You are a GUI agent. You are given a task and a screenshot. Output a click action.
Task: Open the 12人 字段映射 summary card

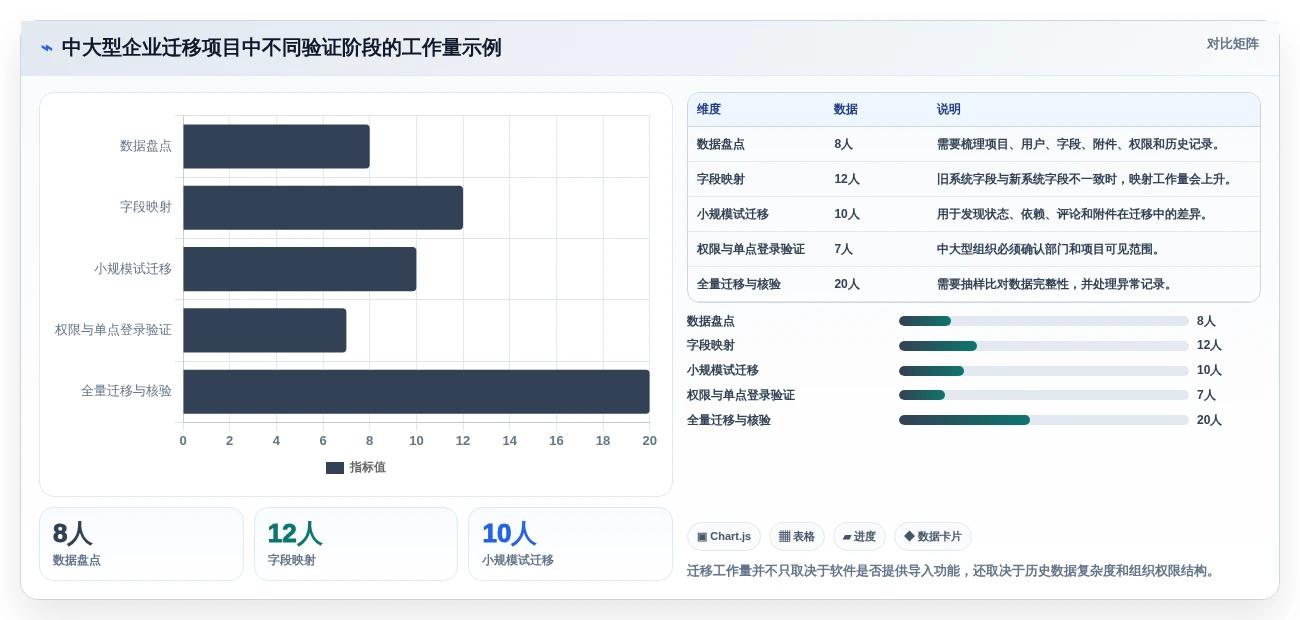[x=356, y=544]
